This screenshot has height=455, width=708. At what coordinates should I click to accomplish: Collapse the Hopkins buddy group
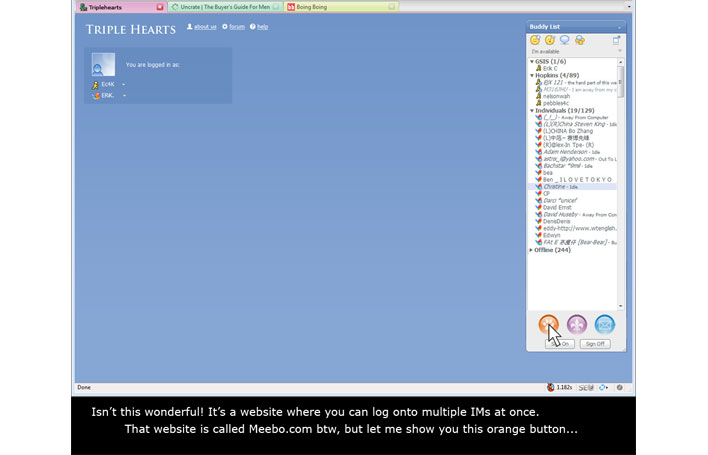[x=532, y=75]
